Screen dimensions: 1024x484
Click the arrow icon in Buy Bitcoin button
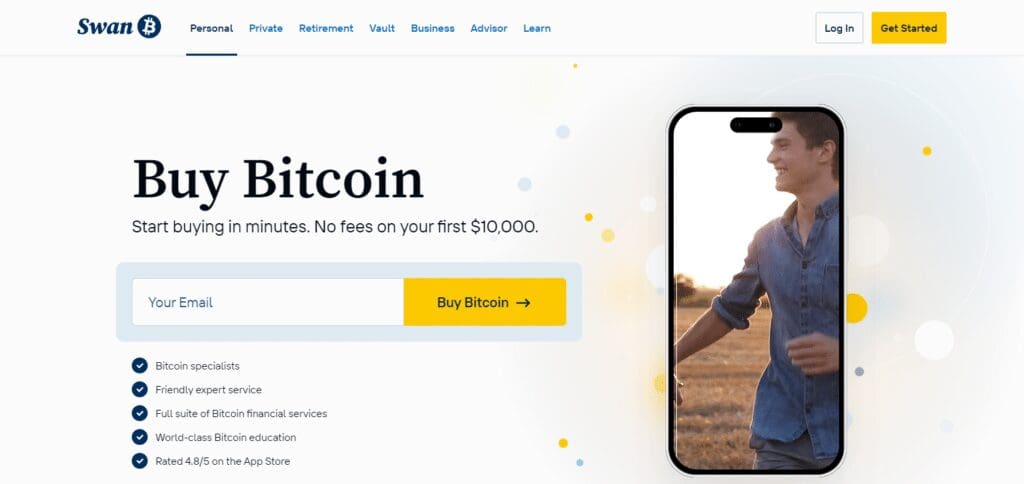tap(523, 302)
